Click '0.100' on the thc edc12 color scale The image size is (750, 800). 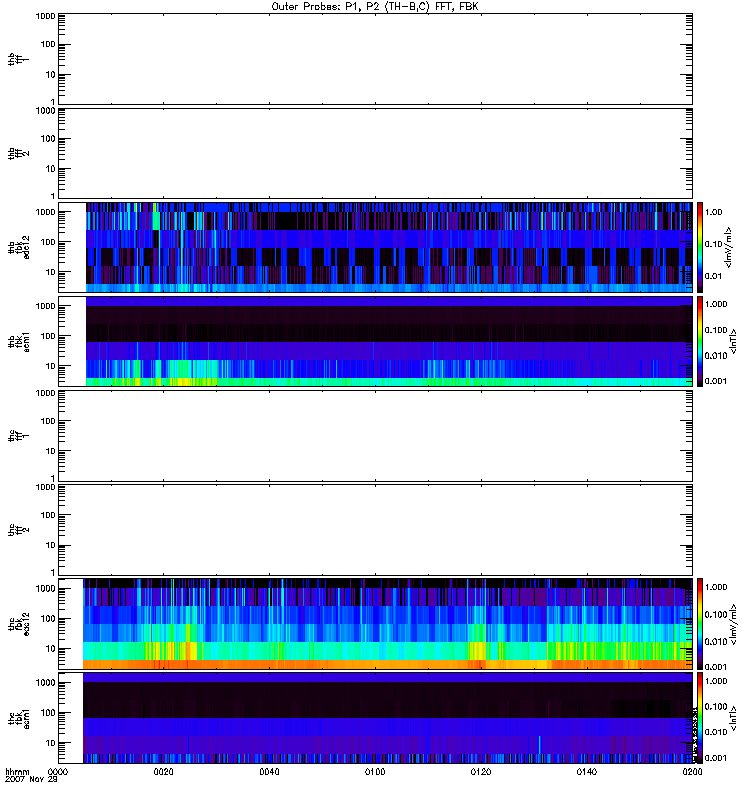pos(716,614)
